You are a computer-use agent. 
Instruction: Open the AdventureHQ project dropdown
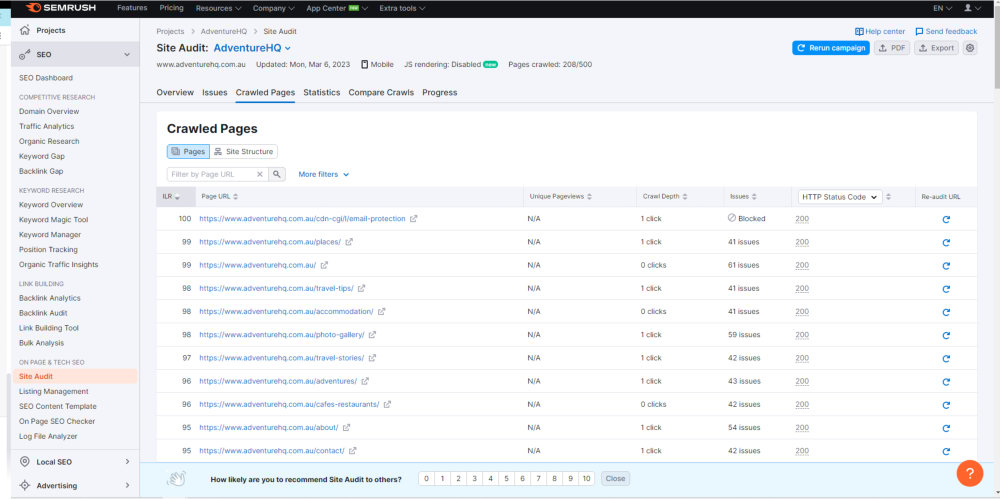click(x=252, y=48)
